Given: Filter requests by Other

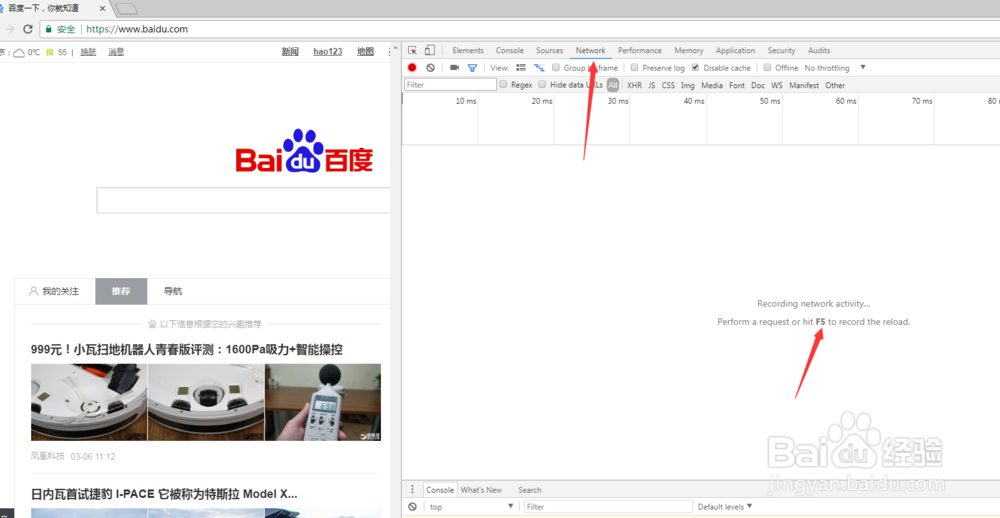Looking at the screenshot, I should pos(835,85).
